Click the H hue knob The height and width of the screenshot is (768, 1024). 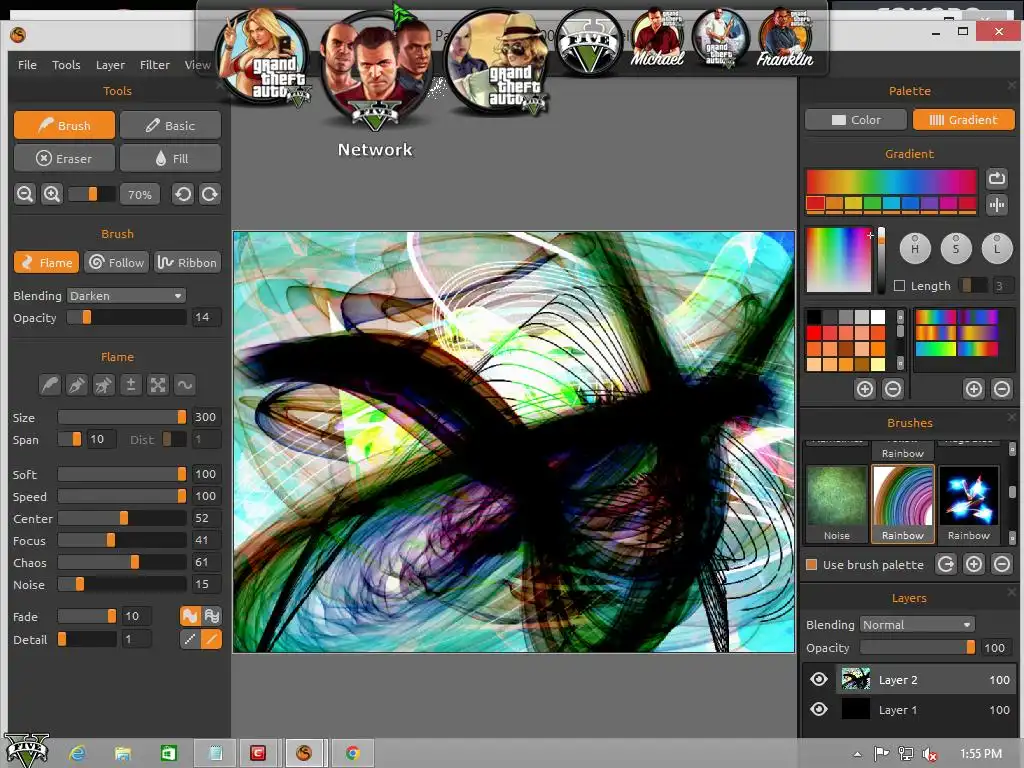(915, 248)
